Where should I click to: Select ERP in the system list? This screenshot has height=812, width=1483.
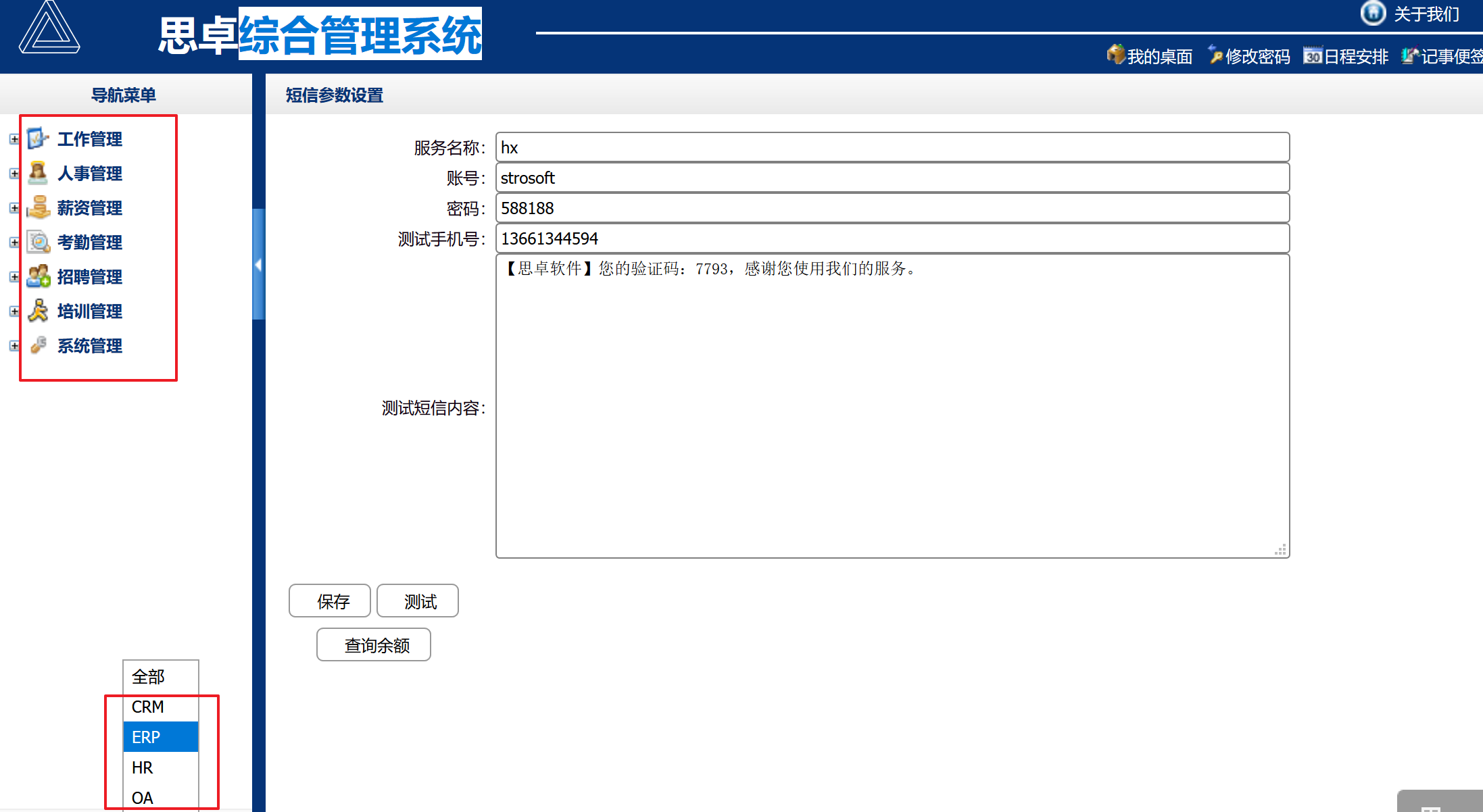[x=161, y=737]
